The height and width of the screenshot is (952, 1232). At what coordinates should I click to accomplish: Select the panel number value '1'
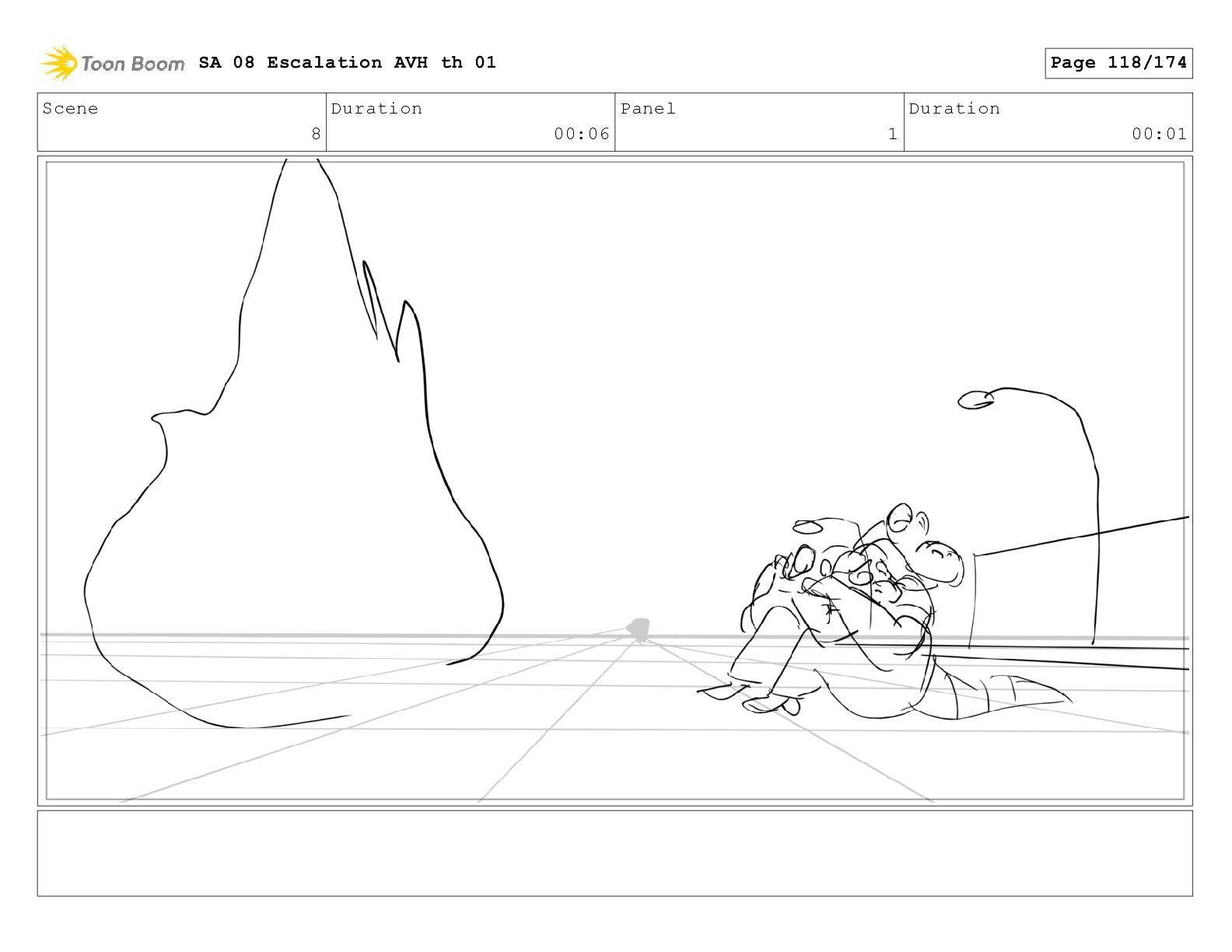coord(893,134)
